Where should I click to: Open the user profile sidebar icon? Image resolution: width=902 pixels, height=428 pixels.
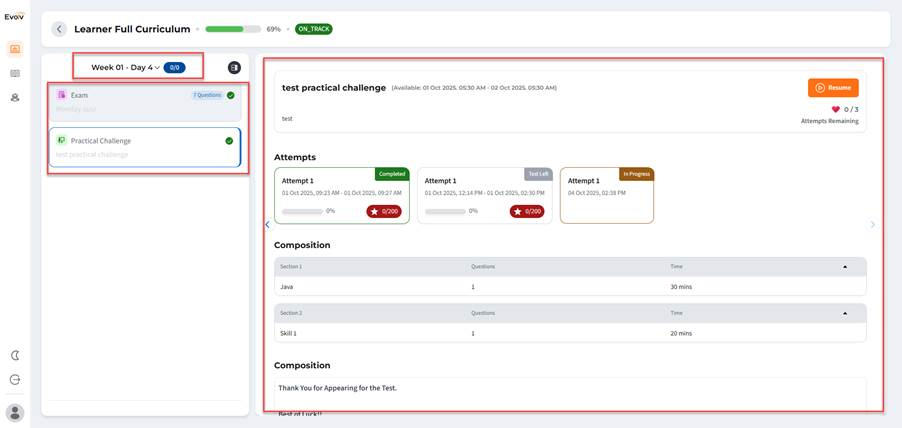15,97
